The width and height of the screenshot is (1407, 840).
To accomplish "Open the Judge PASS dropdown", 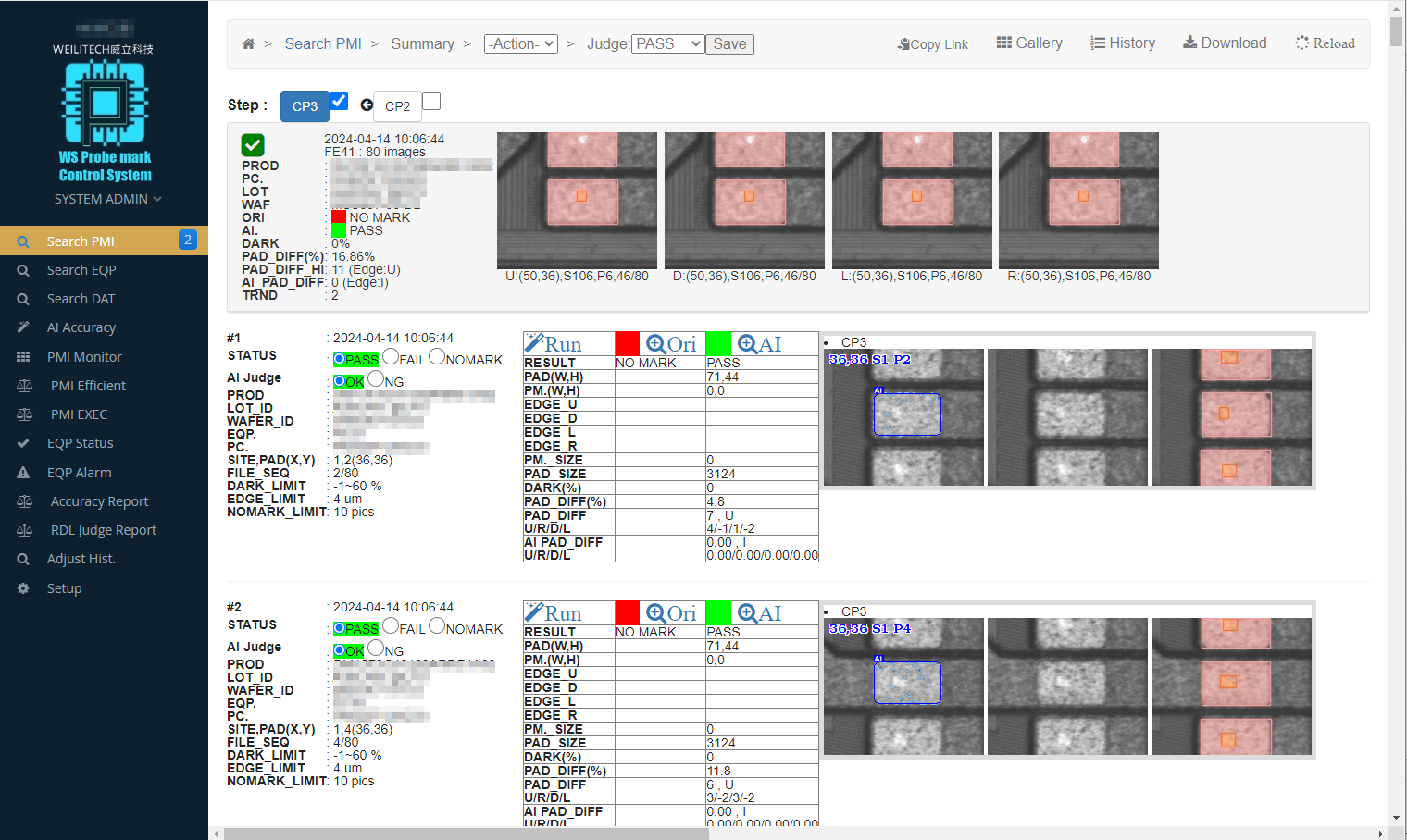I will click(x=667, y=44).
